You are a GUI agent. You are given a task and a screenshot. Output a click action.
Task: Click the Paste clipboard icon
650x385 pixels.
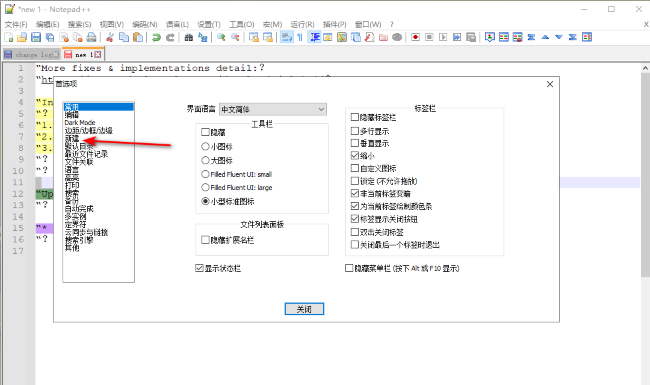point(138,37)
